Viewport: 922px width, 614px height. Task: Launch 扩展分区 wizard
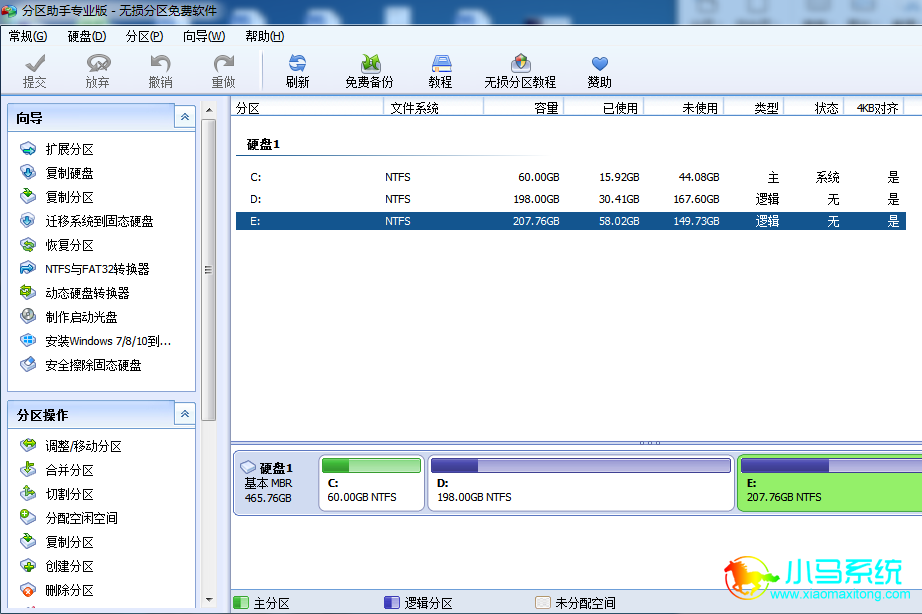57,149
